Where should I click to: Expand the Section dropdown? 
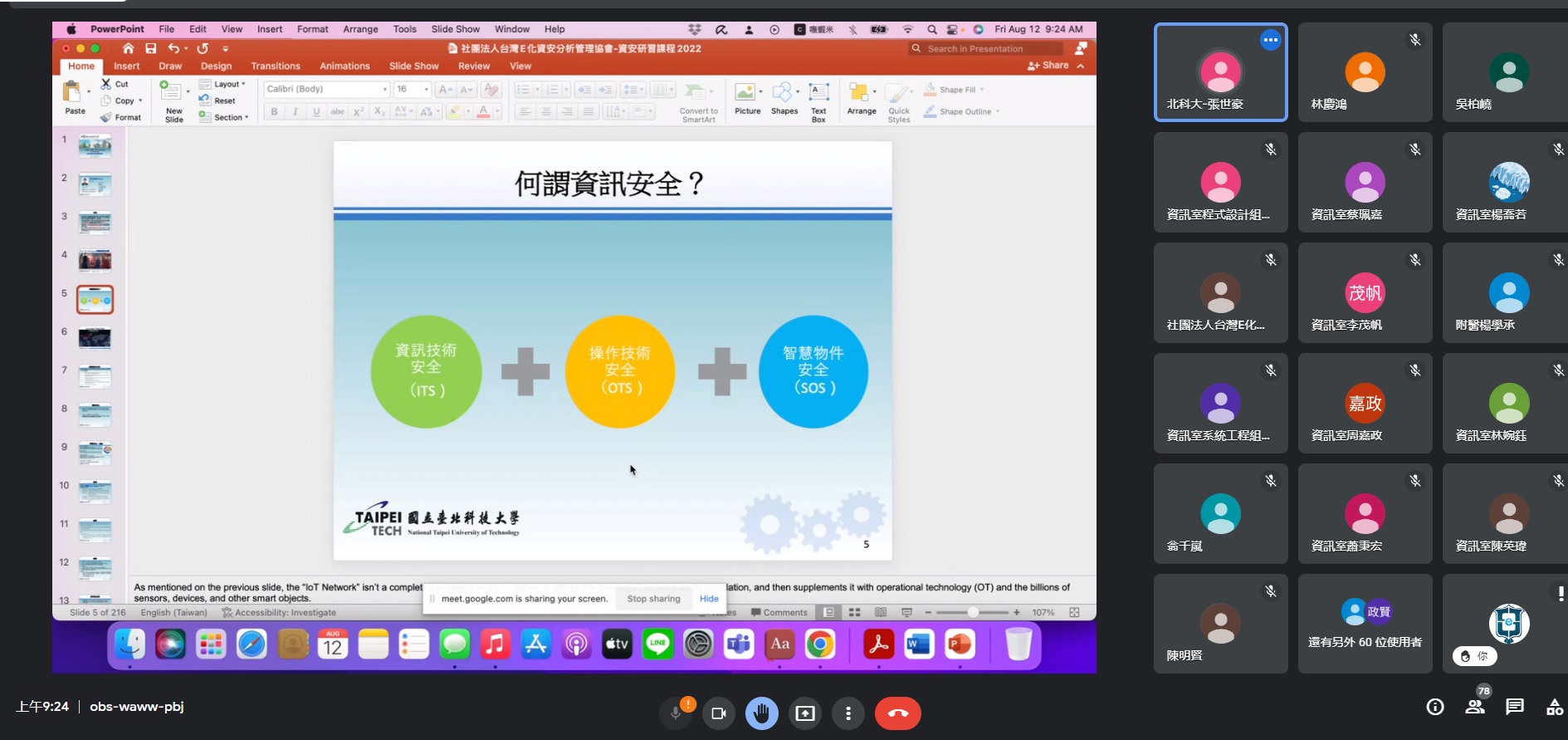pos(224,117)
